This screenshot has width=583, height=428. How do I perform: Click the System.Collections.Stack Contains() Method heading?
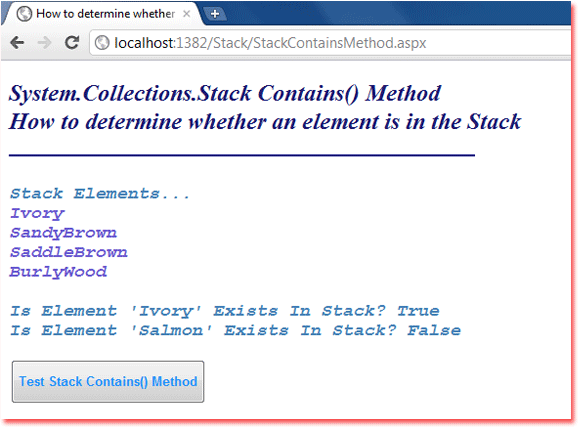225,93
